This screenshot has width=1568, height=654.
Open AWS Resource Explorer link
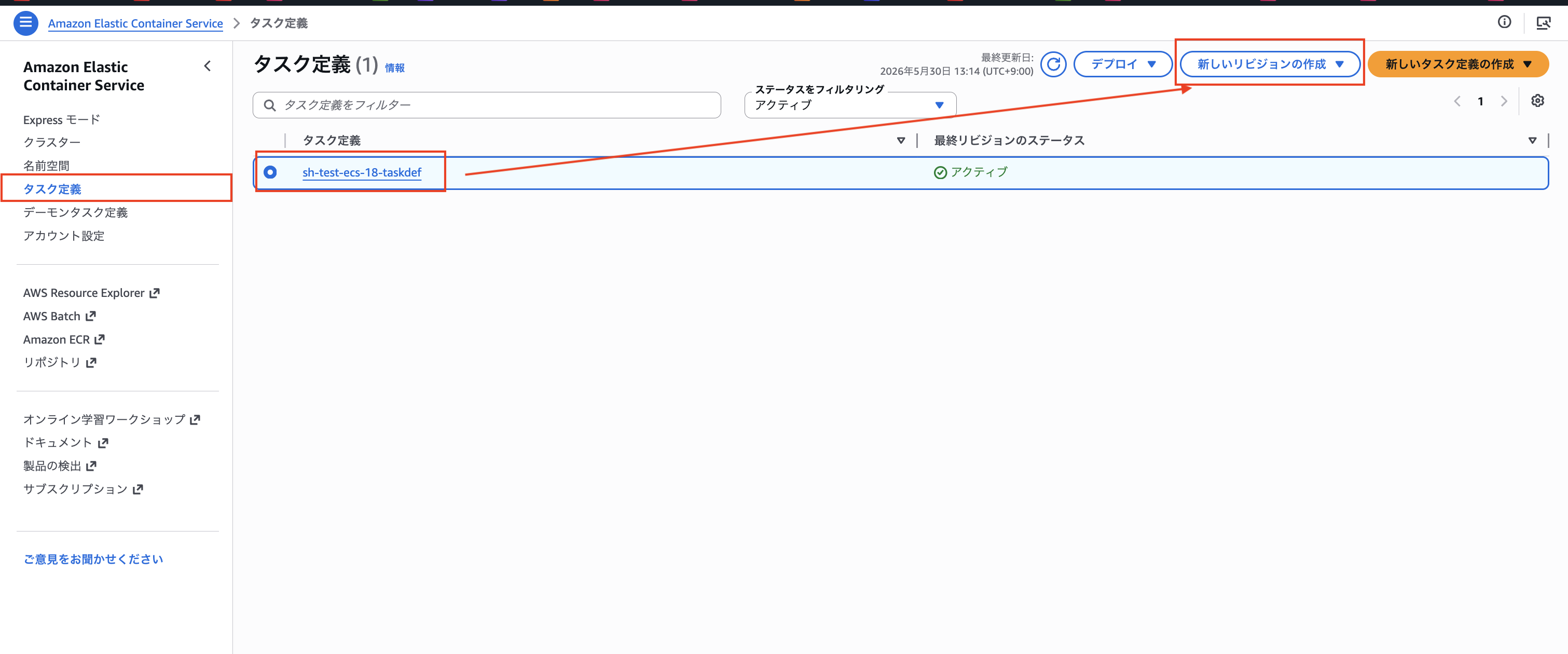point(84,293)
